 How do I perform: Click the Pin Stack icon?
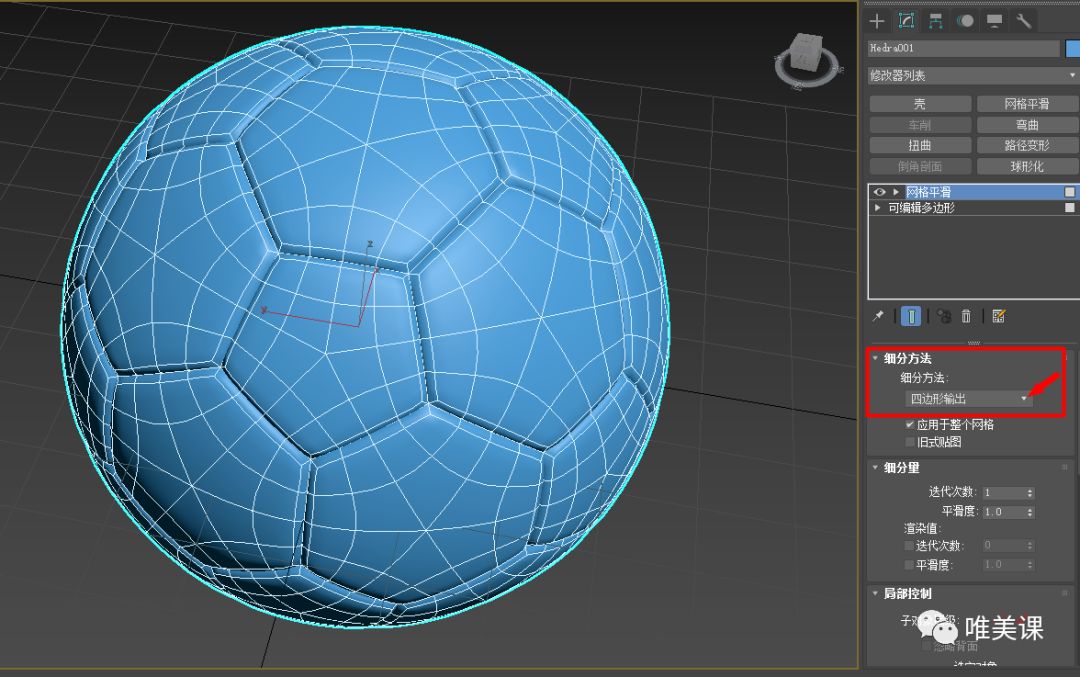pyautogui.click(x=878, y=316)
